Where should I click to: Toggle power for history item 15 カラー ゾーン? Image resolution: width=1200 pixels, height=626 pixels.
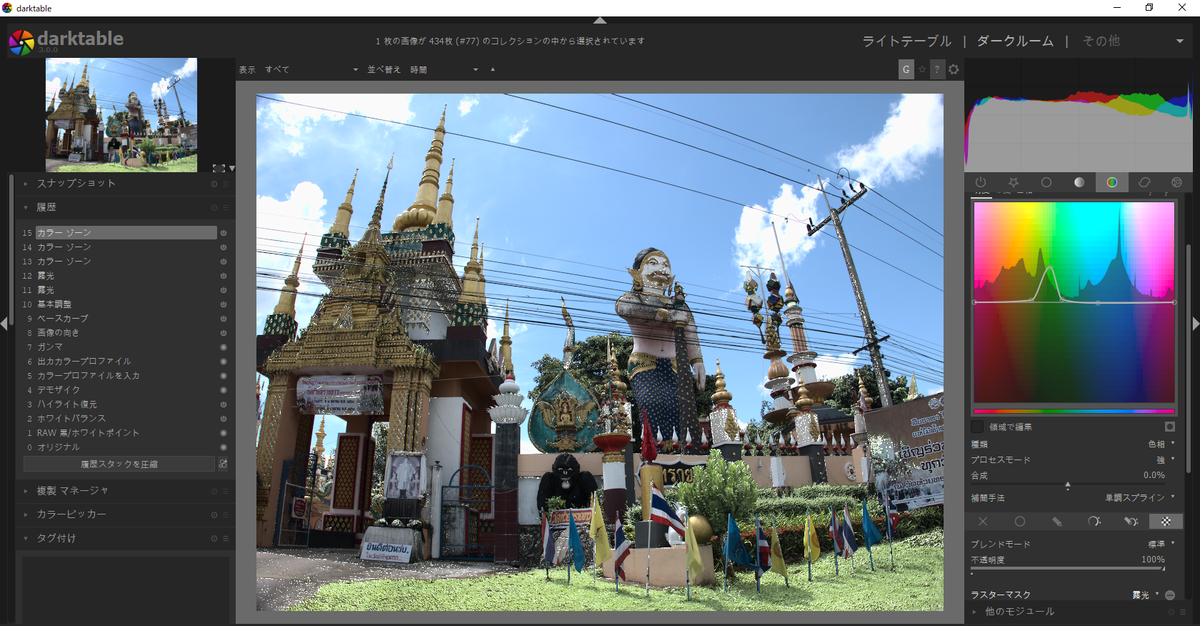[223, 233]
